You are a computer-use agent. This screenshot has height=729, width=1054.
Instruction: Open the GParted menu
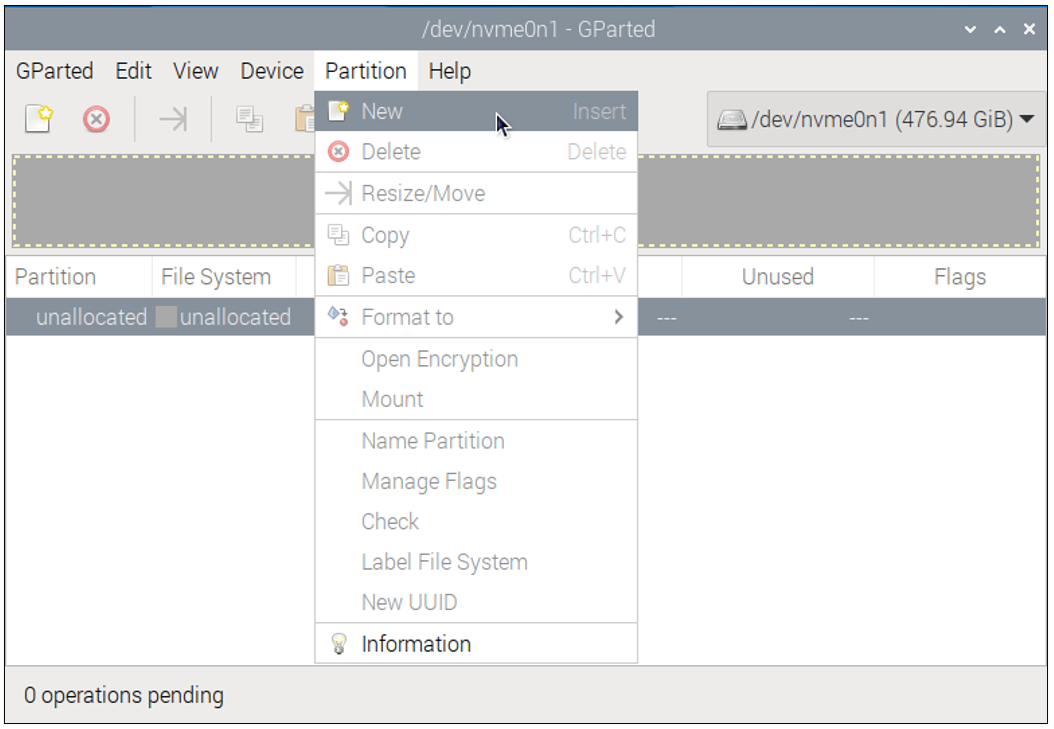click(x=54, y=71)
